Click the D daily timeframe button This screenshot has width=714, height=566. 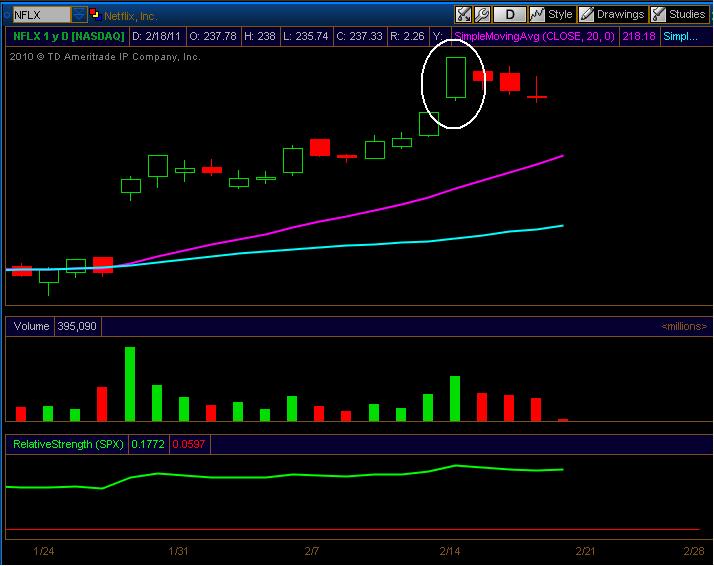[510, 15]
